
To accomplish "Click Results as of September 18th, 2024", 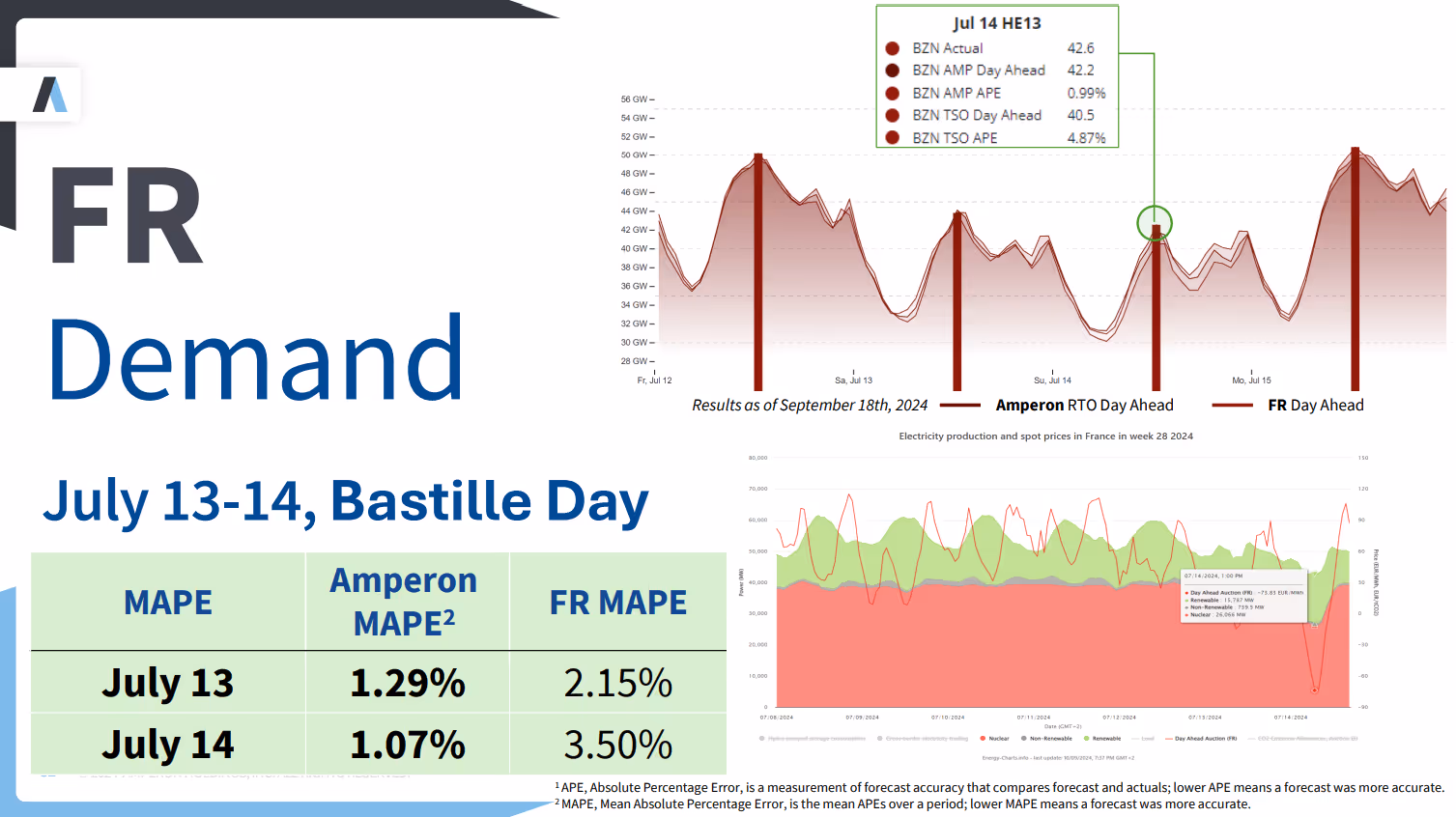I will pyautogui.click(x=810, y=406).
